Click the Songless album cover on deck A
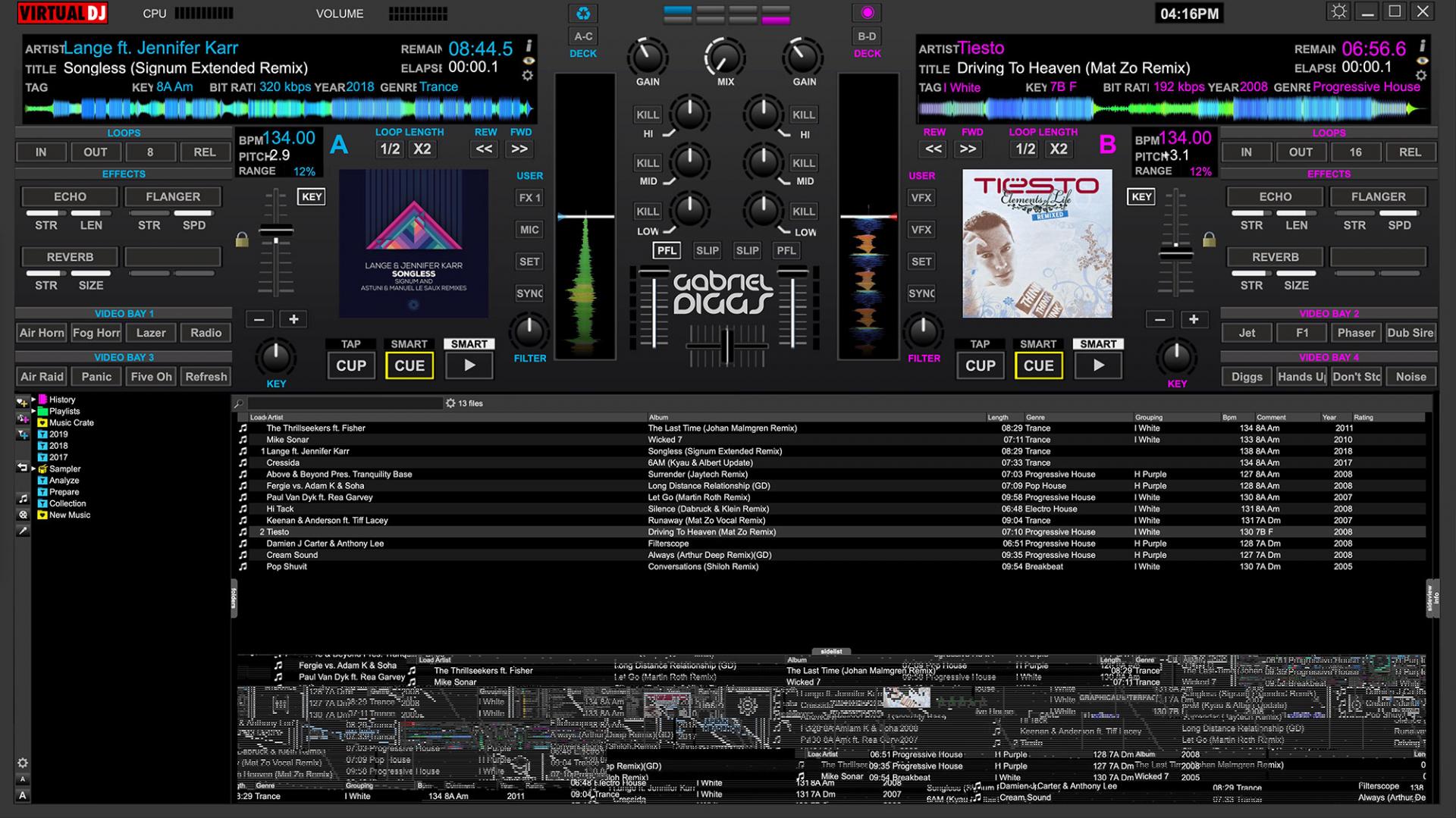 (x=413, y=243)
